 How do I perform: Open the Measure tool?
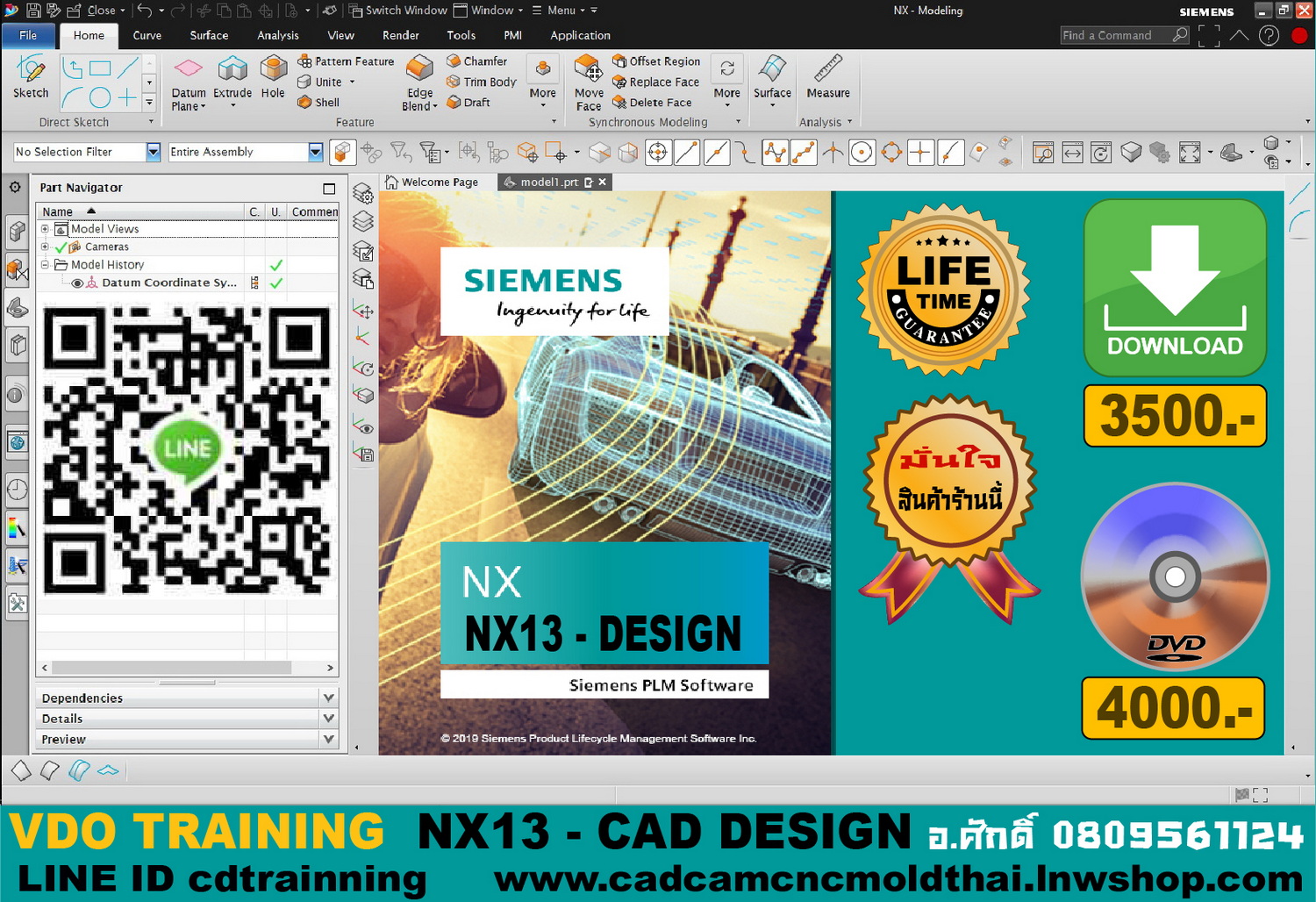coord(827,70)
